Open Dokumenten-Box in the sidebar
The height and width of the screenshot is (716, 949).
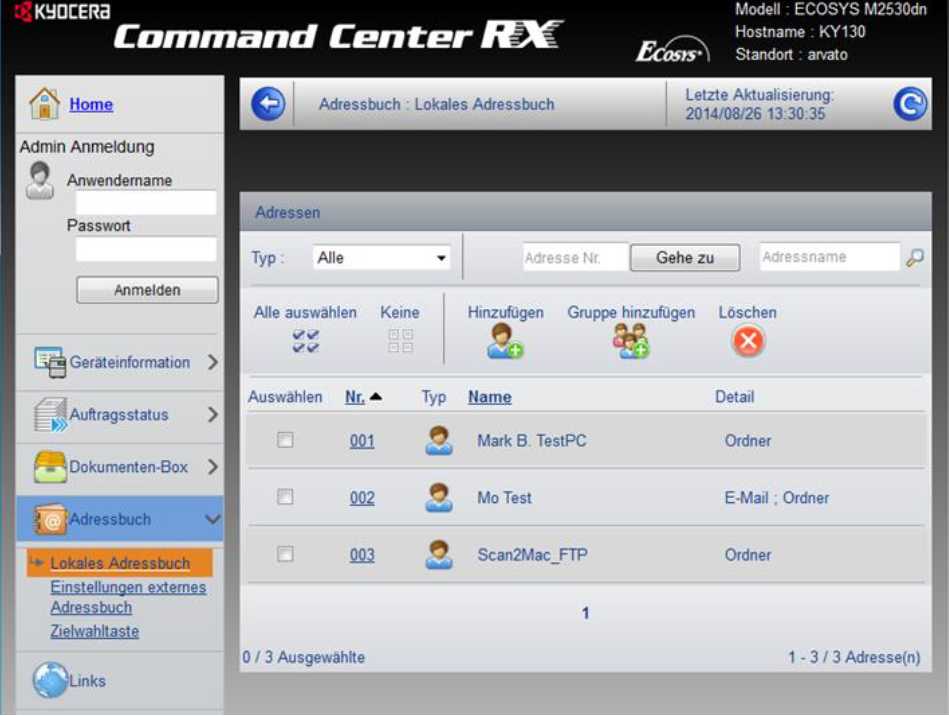point(126,467)
